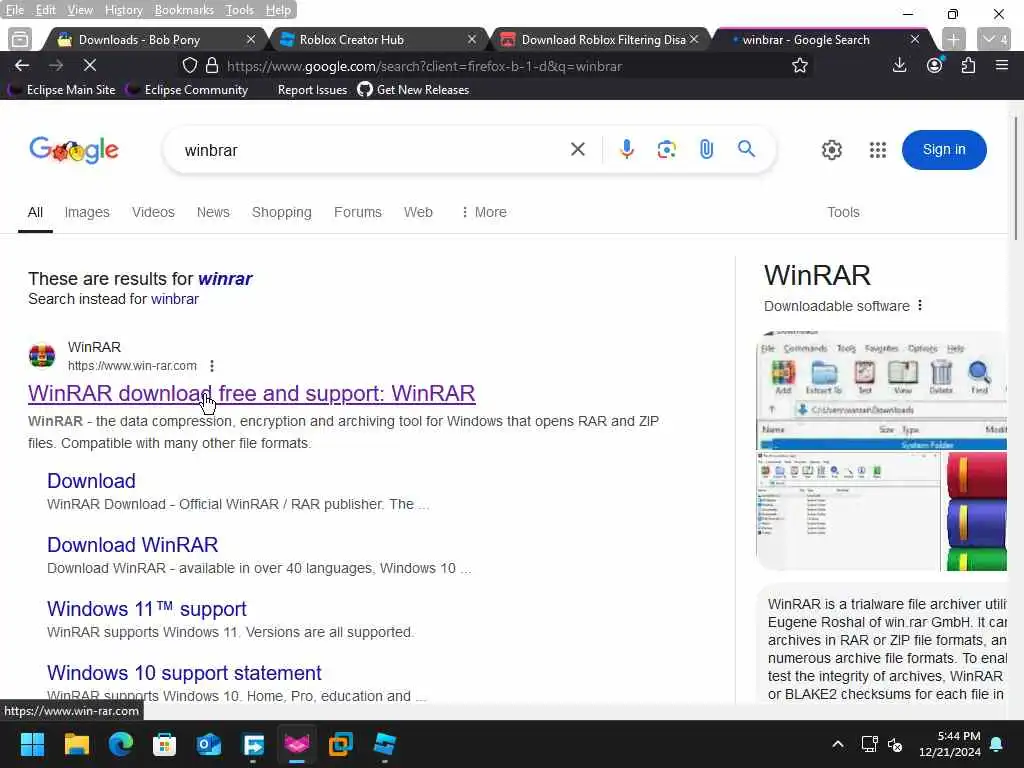
Task: Open tracking protection shield icon
Action: click(x=189, y=65)
